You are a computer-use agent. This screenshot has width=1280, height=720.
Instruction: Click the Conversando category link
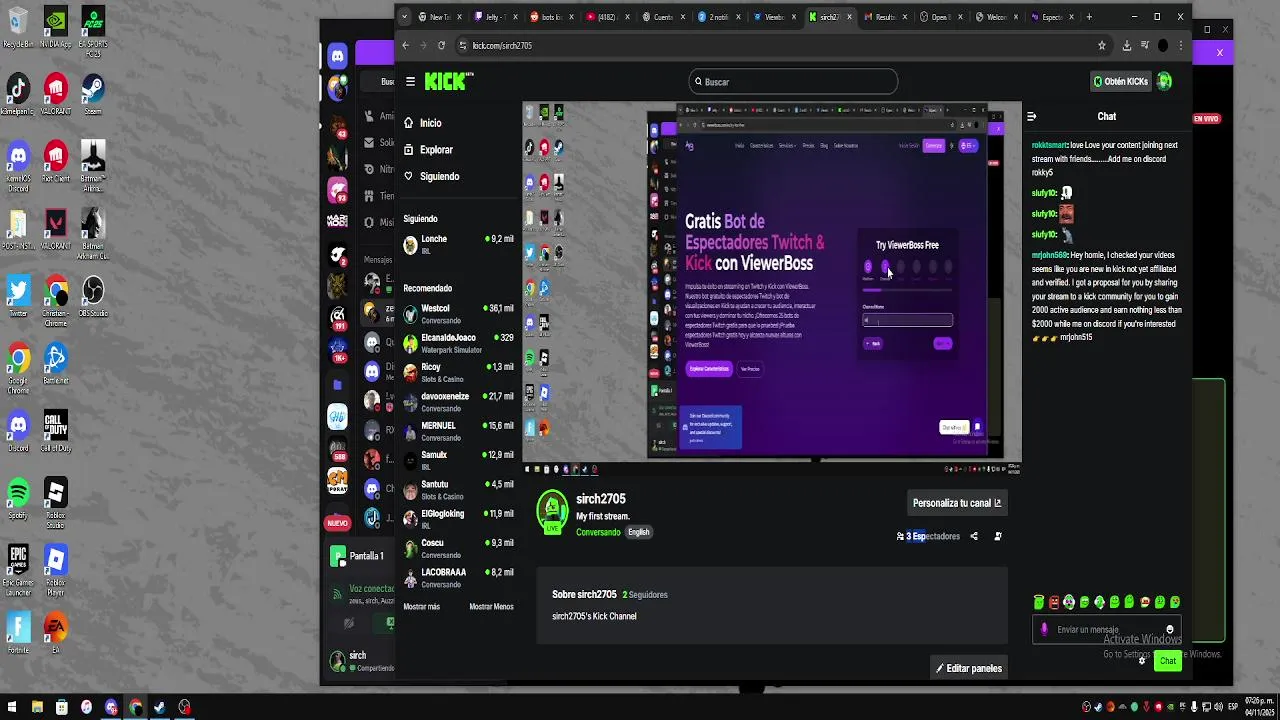[x=598, y=532]
